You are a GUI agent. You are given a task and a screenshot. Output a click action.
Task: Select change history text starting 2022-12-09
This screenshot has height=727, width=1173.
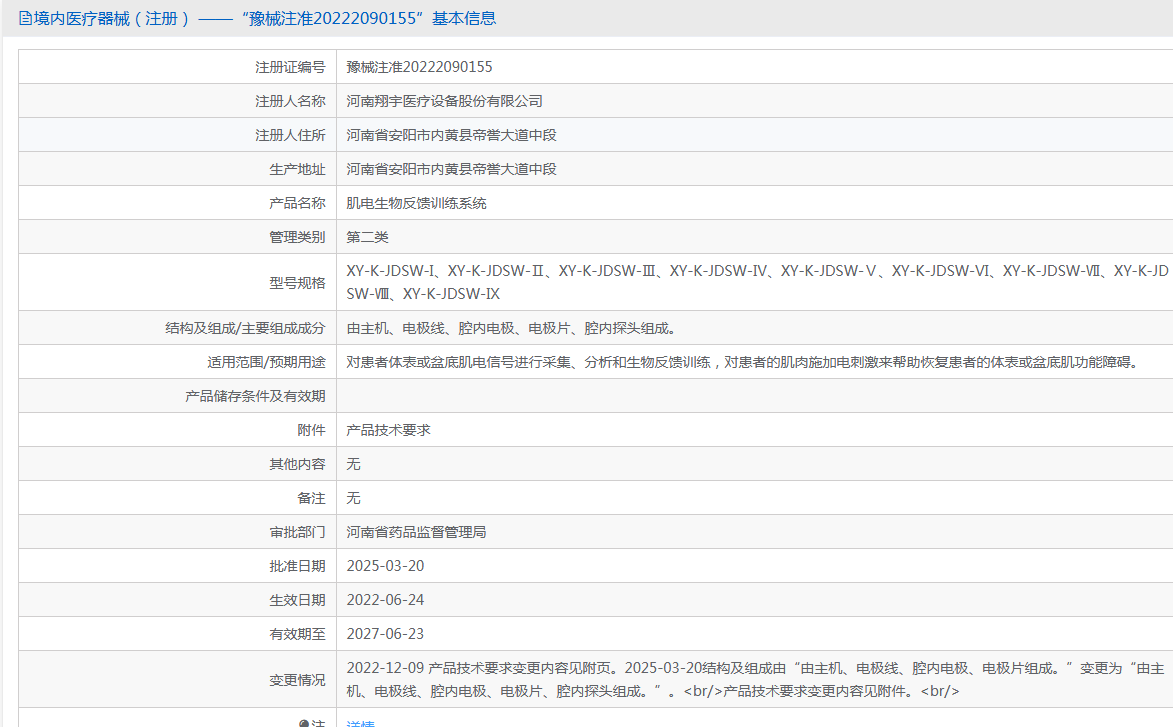(x=756, y=680)
